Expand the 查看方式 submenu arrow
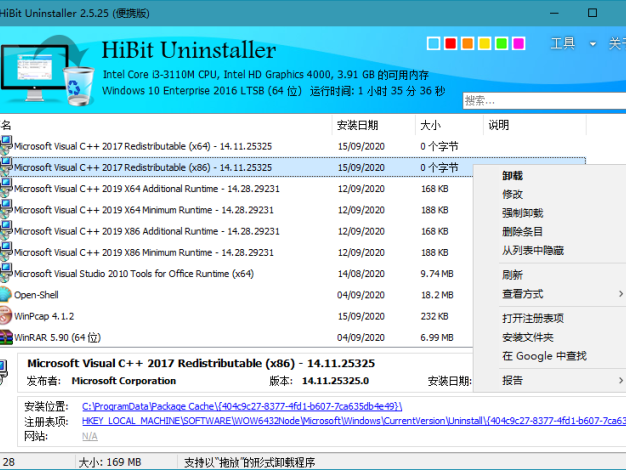Screen dimensions: 626x470 (621, 294)
